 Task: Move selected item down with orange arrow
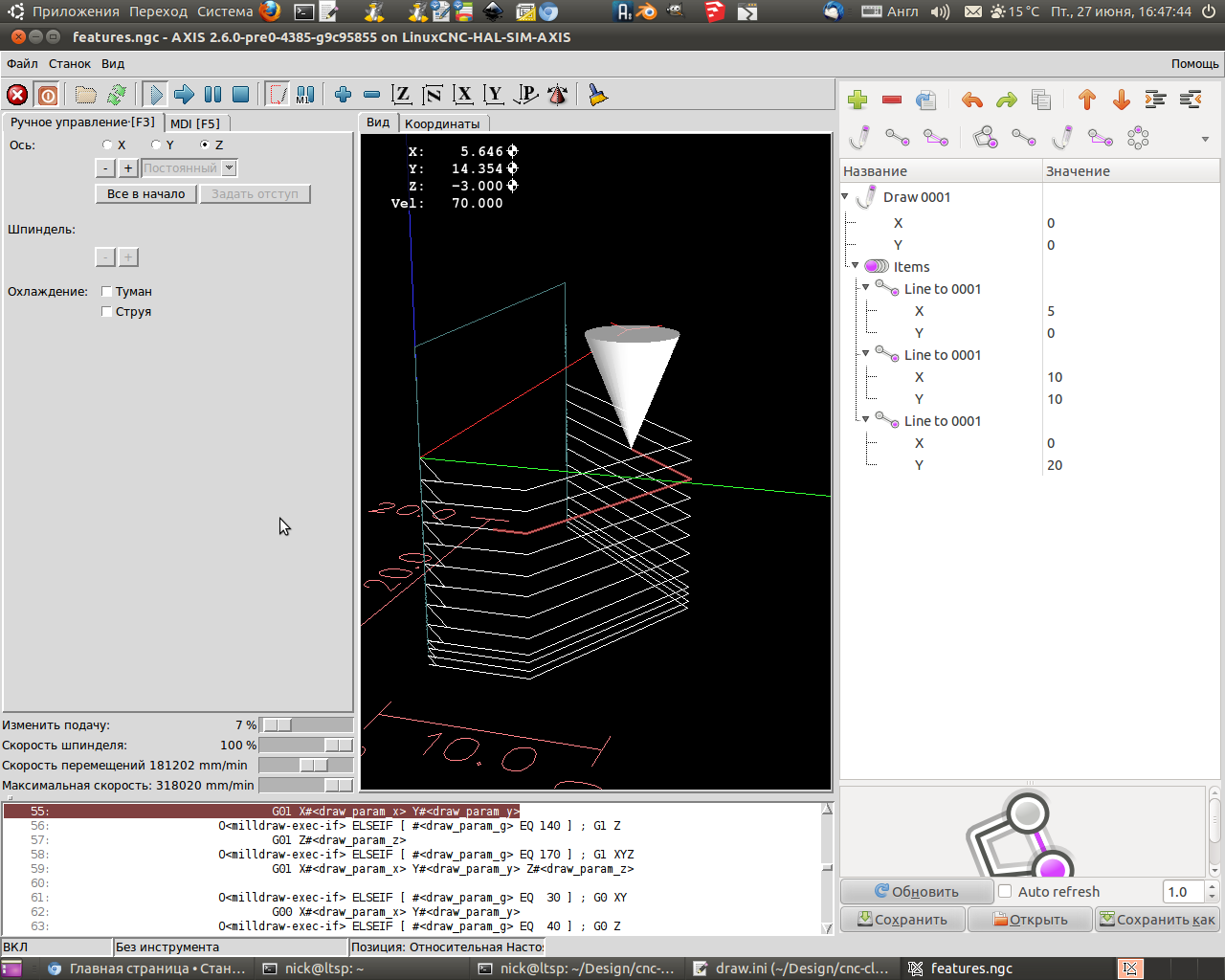click(x=1122, y=100)
